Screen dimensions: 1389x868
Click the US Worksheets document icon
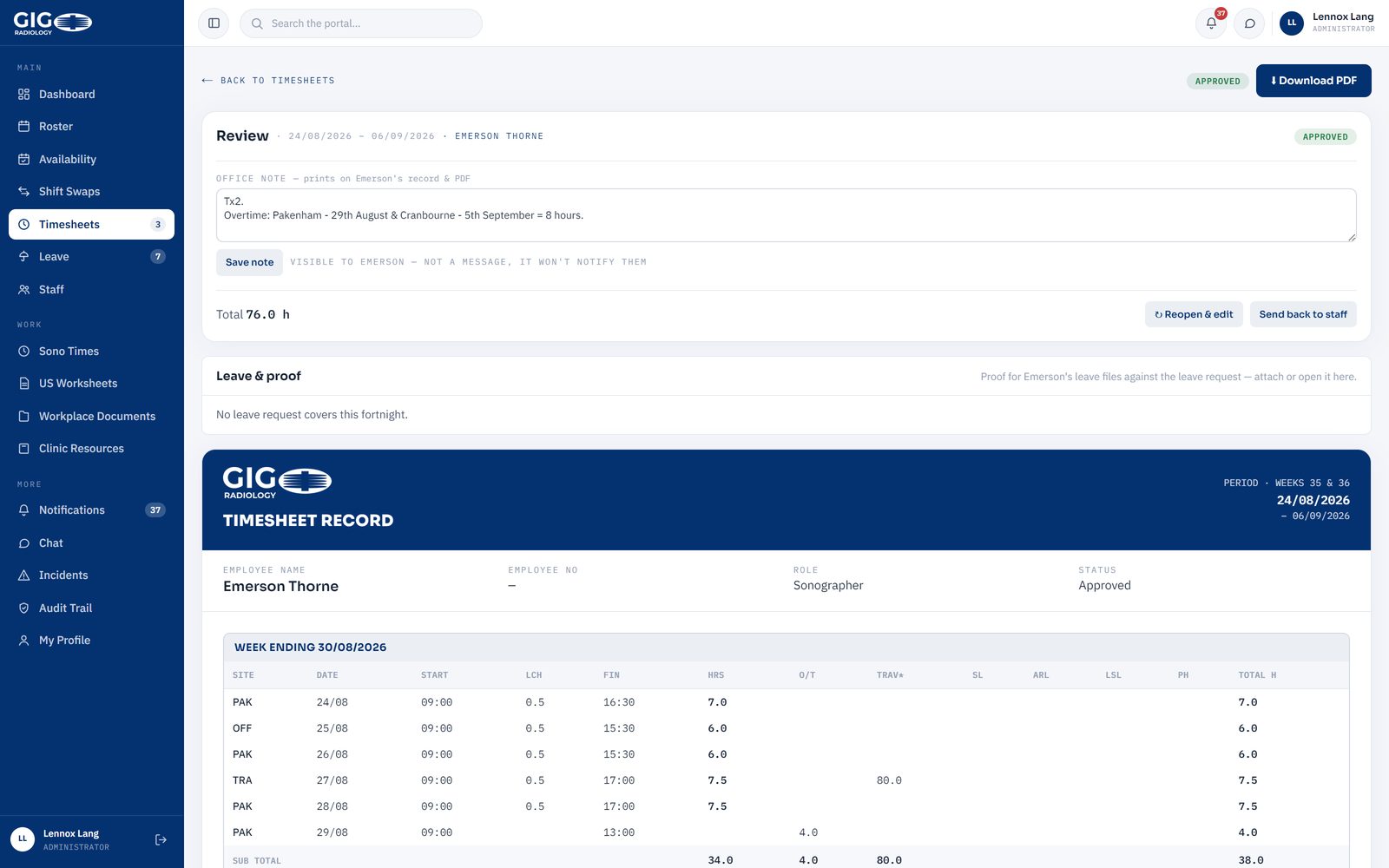[x=24, y=384]
